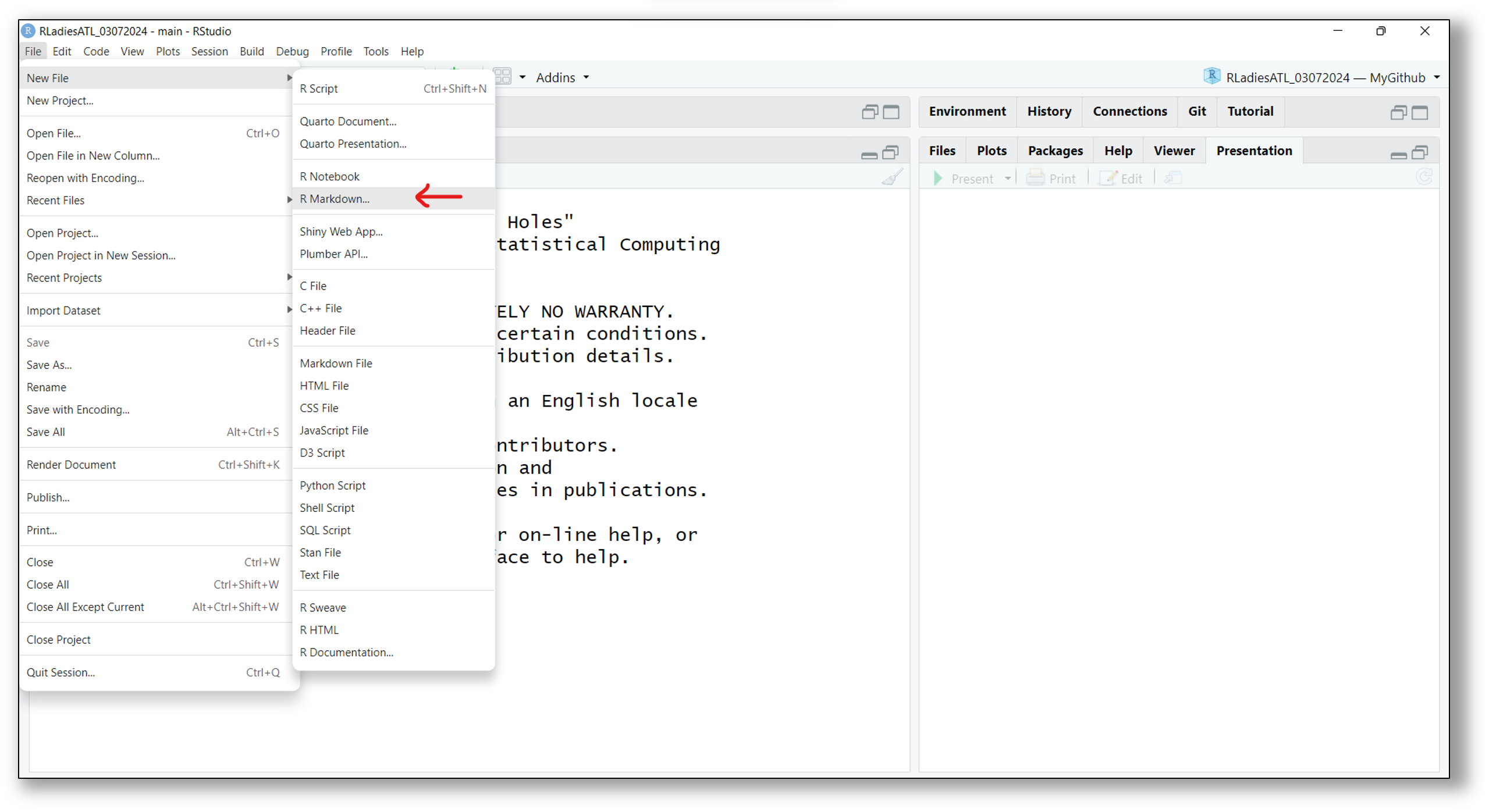Viewport: 1489px width, 812px height.
Task: Maximize the Environment pane
Action: 1419,112
